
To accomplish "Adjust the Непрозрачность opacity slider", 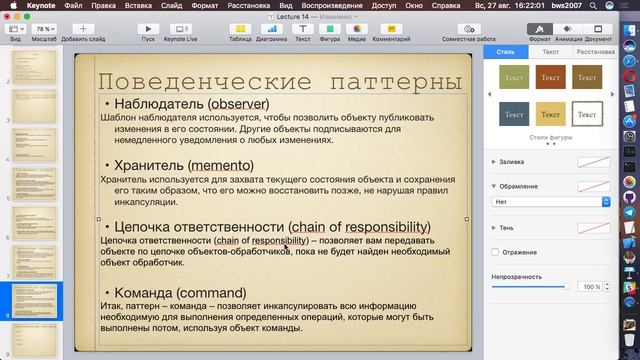I will coord(531,287).
